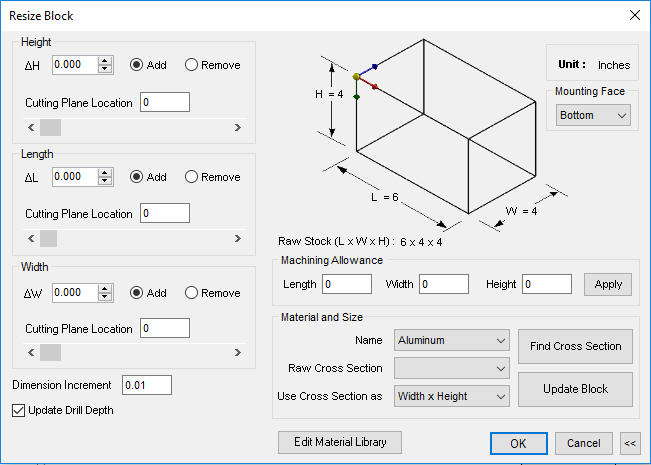
Task: Click the Width slider right arrow
Action: [x=237, y=352]
